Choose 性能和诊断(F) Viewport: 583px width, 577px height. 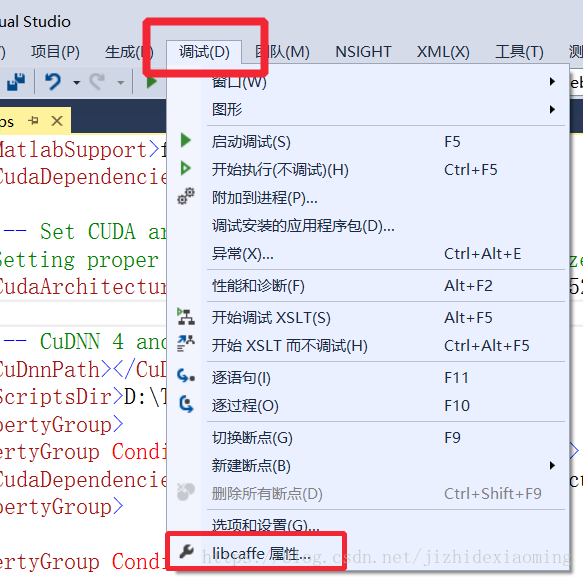[368, 286]
